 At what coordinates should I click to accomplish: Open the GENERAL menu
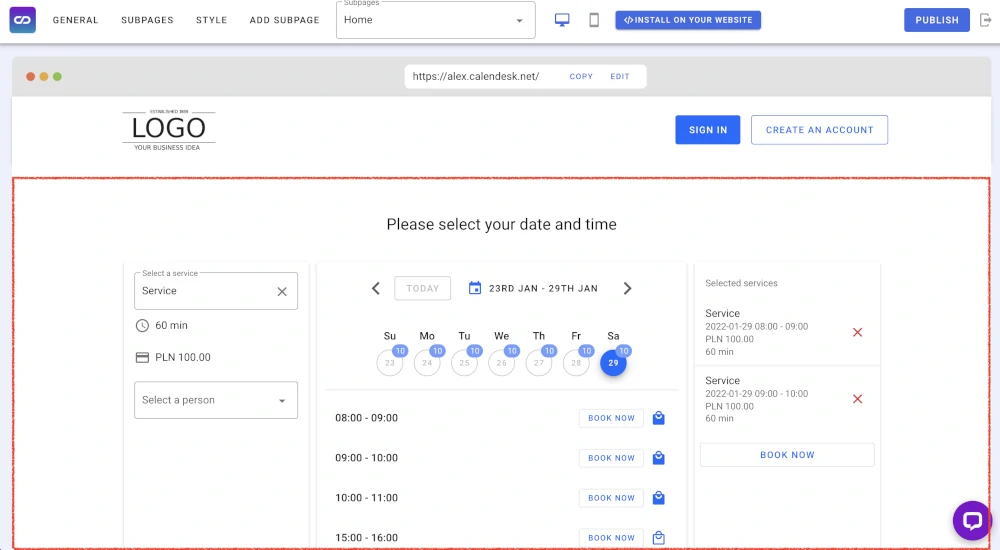[75, 20]
